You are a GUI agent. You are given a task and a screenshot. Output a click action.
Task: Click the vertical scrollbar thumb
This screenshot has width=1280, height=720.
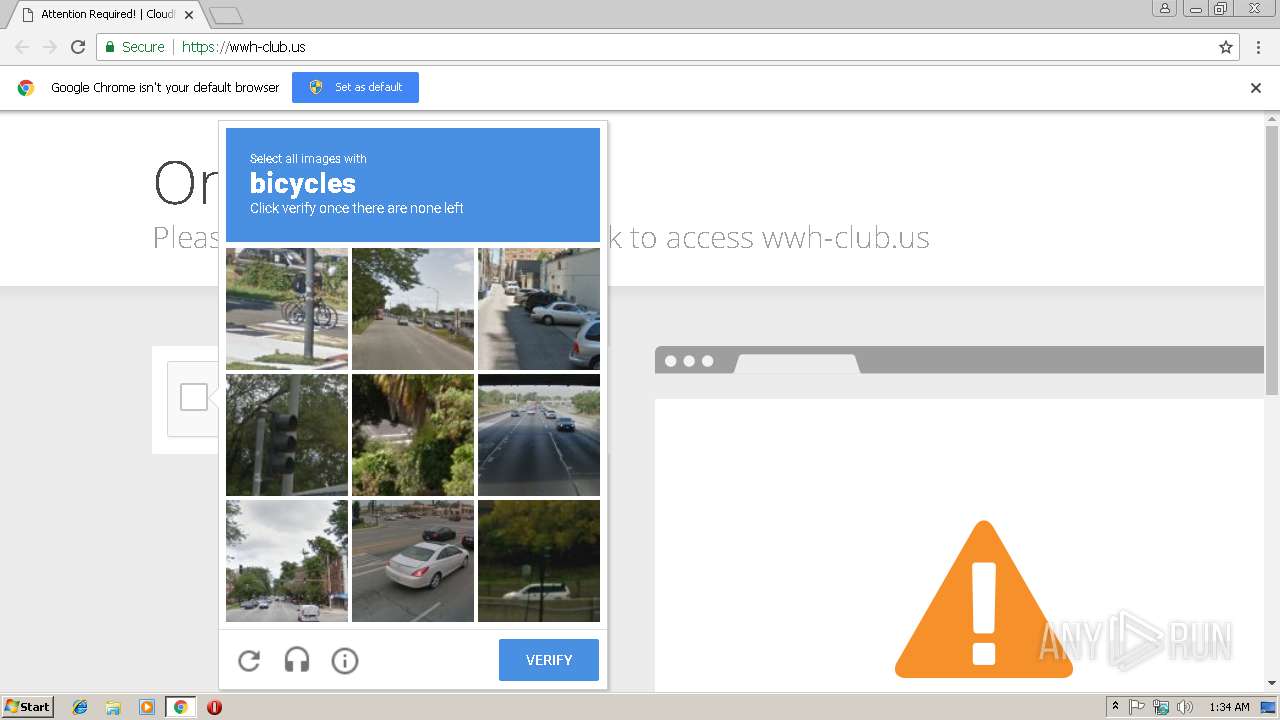(x=1272, y=260)
